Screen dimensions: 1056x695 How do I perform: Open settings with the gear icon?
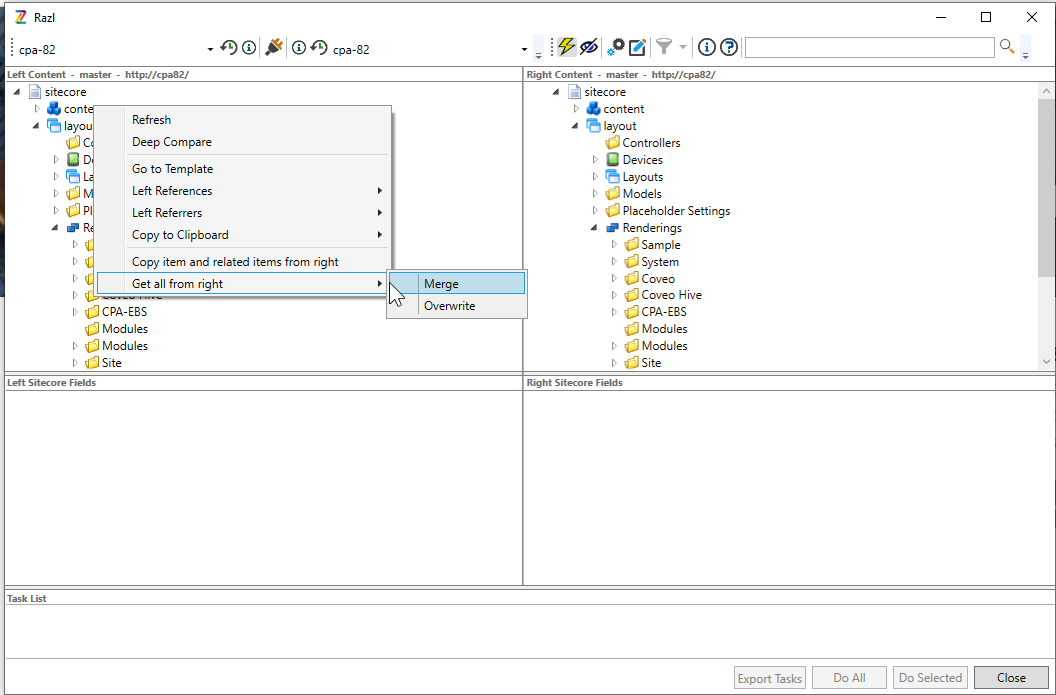click(616, 47)
